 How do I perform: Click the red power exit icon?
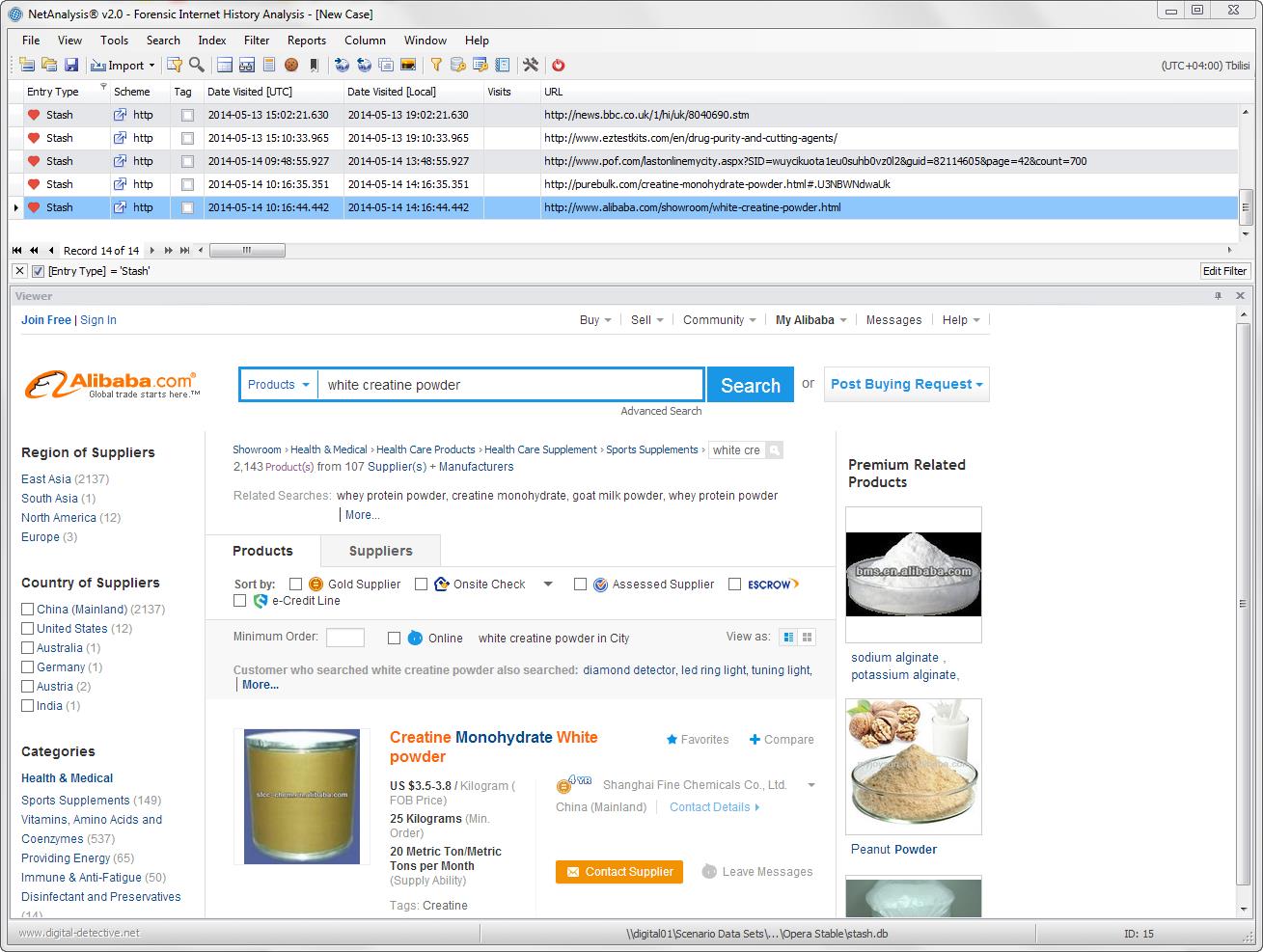point(558,65)
